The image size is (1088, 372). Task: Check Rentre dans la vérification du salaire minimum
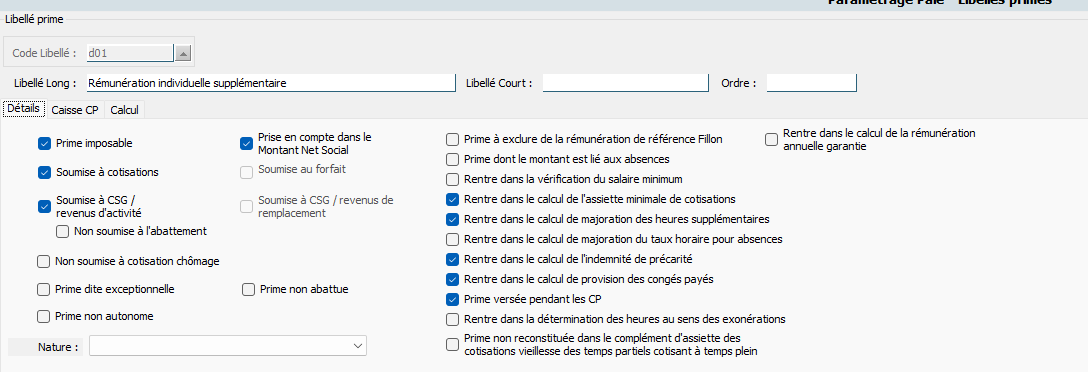pyautogui.click(x=452, y=179)
